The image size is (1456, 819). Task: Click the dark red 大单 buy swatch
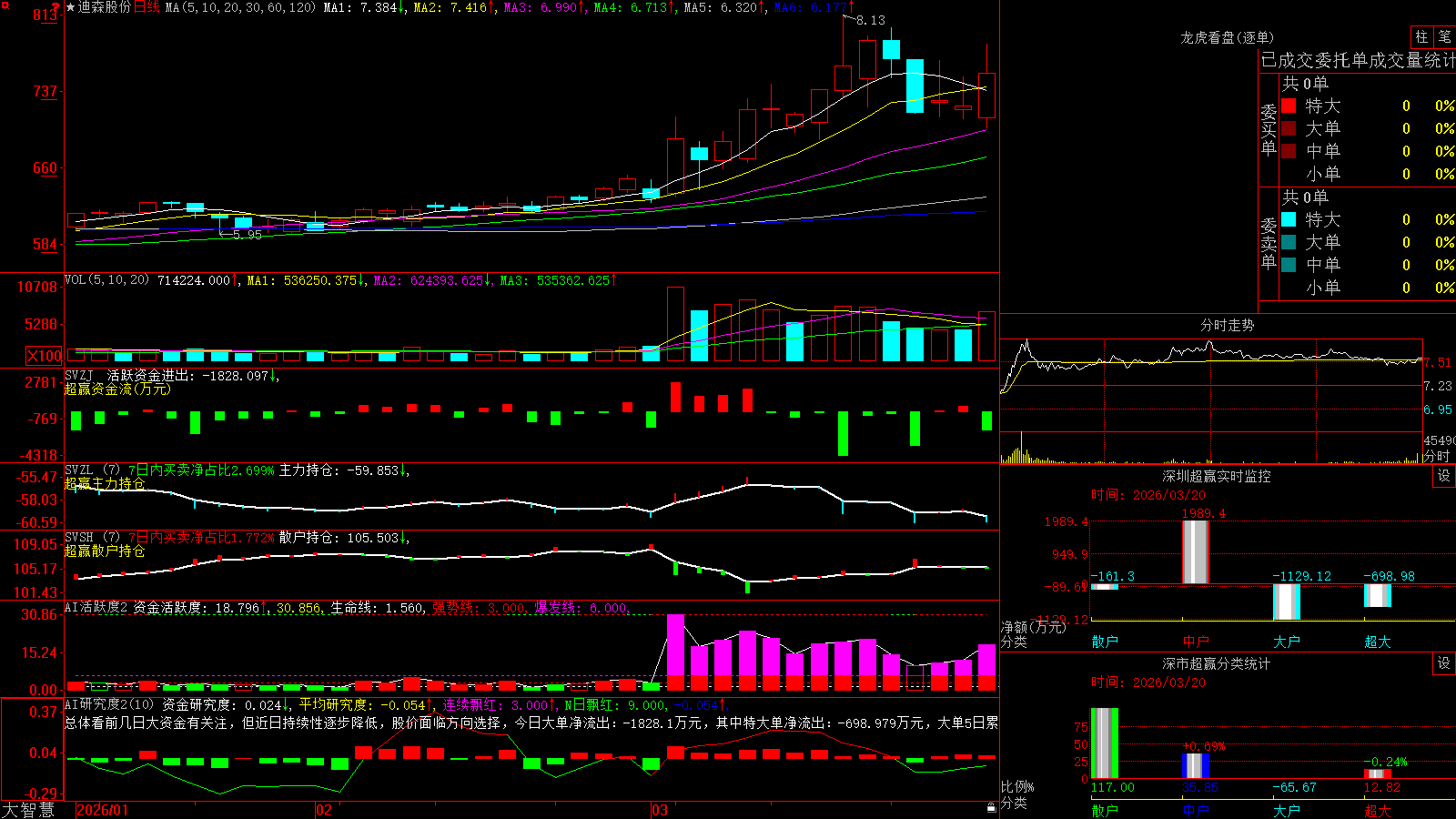(1289, 128)
